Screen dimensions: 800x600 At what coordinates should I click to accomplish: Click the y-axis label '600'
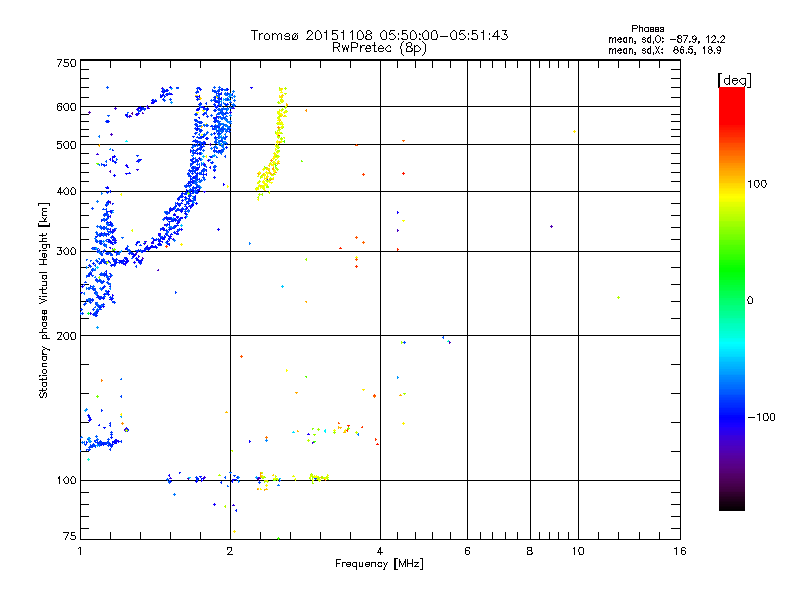(x=66, y=107)
